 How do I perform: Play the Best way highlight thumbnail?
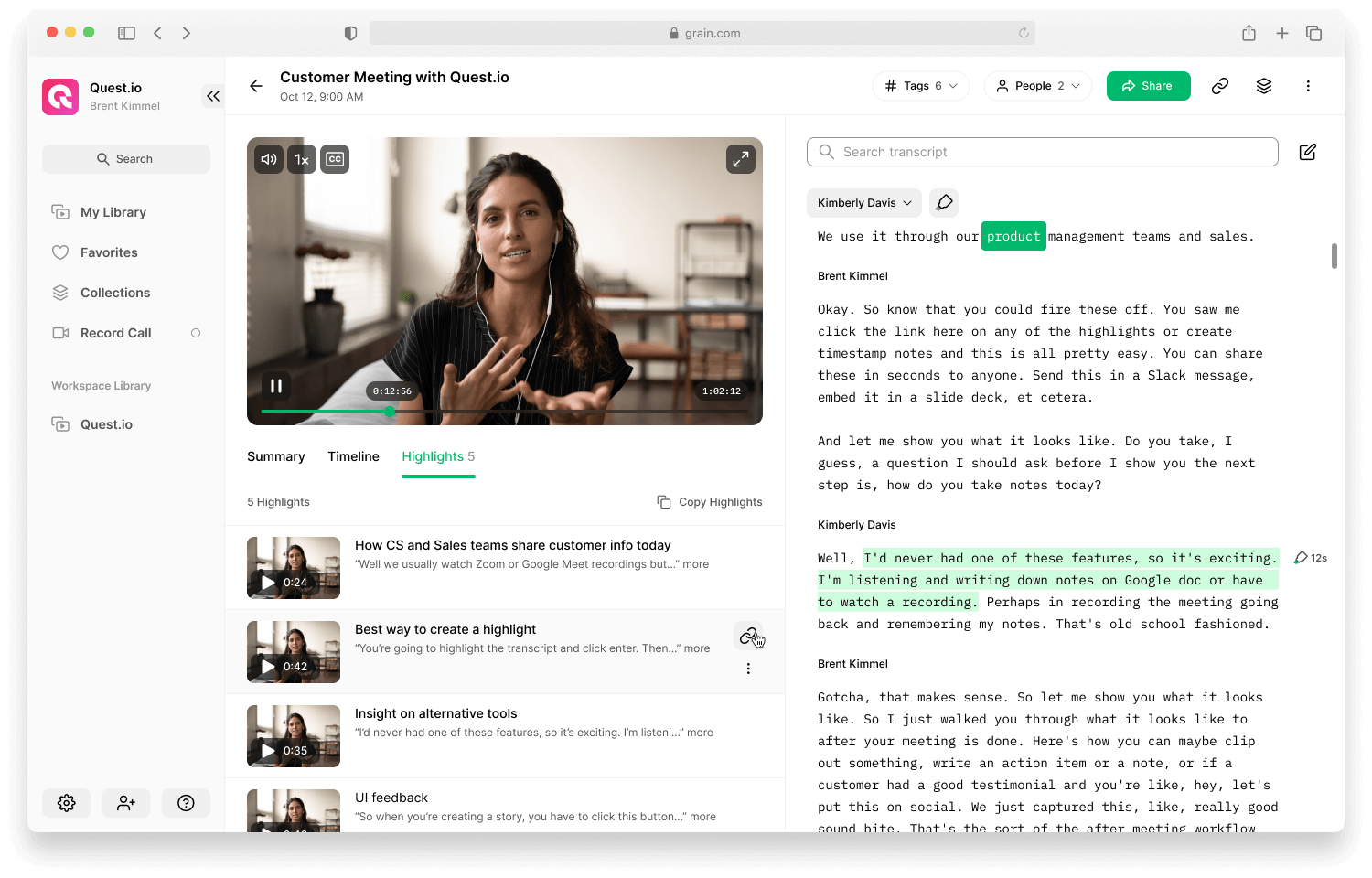coord(294,652)
